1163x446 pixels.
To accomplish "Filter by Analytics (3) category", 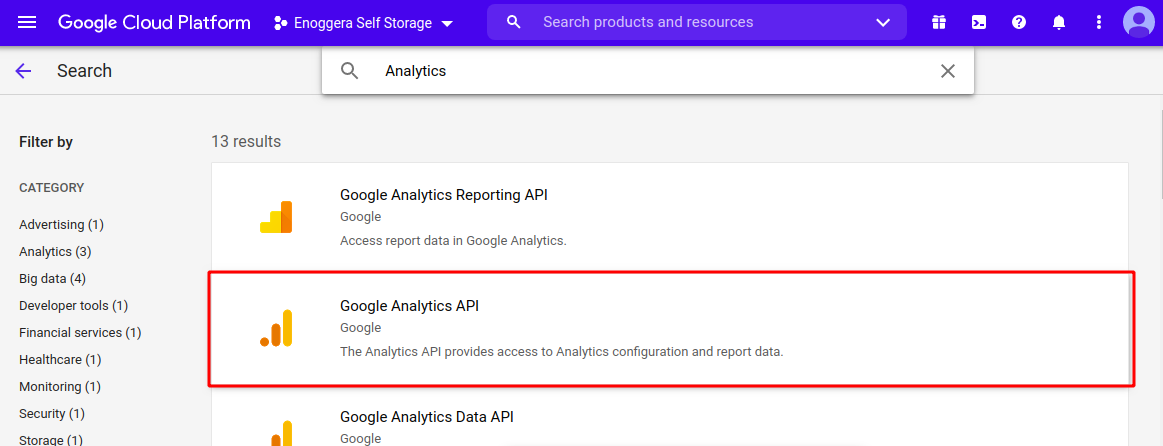I will [x=56, y=252].
